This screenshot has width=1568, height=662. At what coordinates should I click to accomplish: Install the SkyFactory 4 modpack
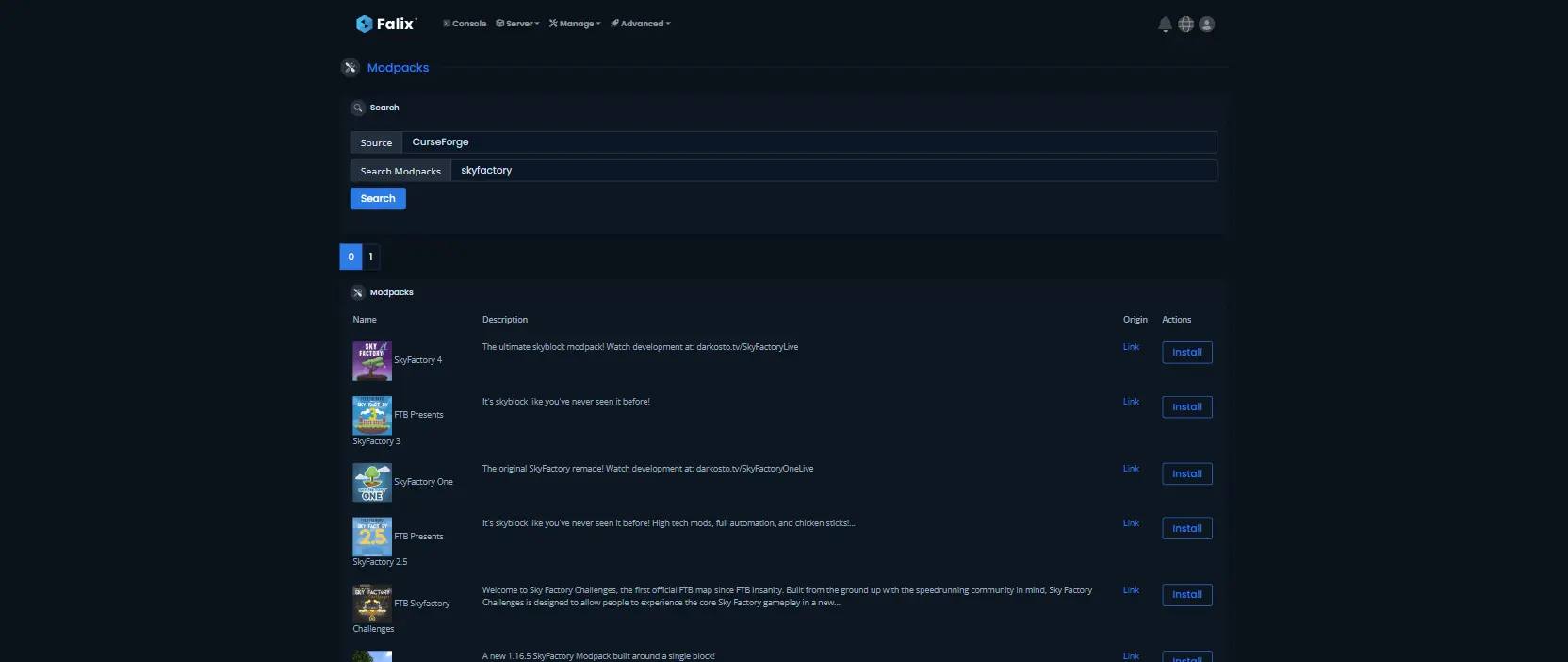click(1186, 353)
